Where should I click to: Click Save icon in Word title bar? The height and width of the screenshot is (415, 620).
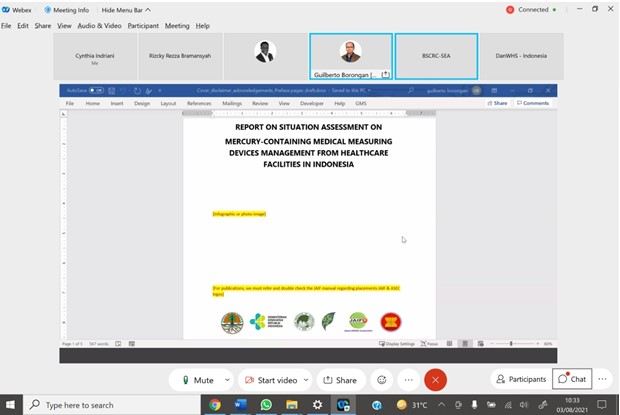[112, 91]
